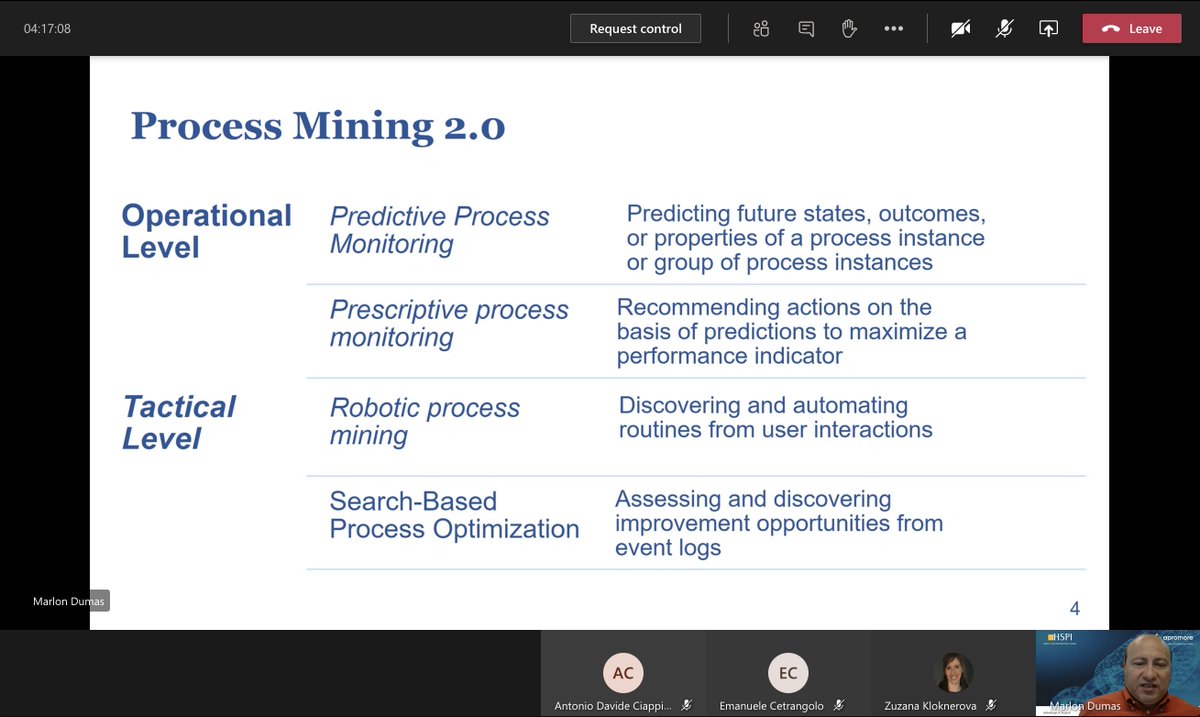The image size is (1200, 717).
Task: Select Antonio Davide Ciappi participant tile
Action: (x=623, y=673)
